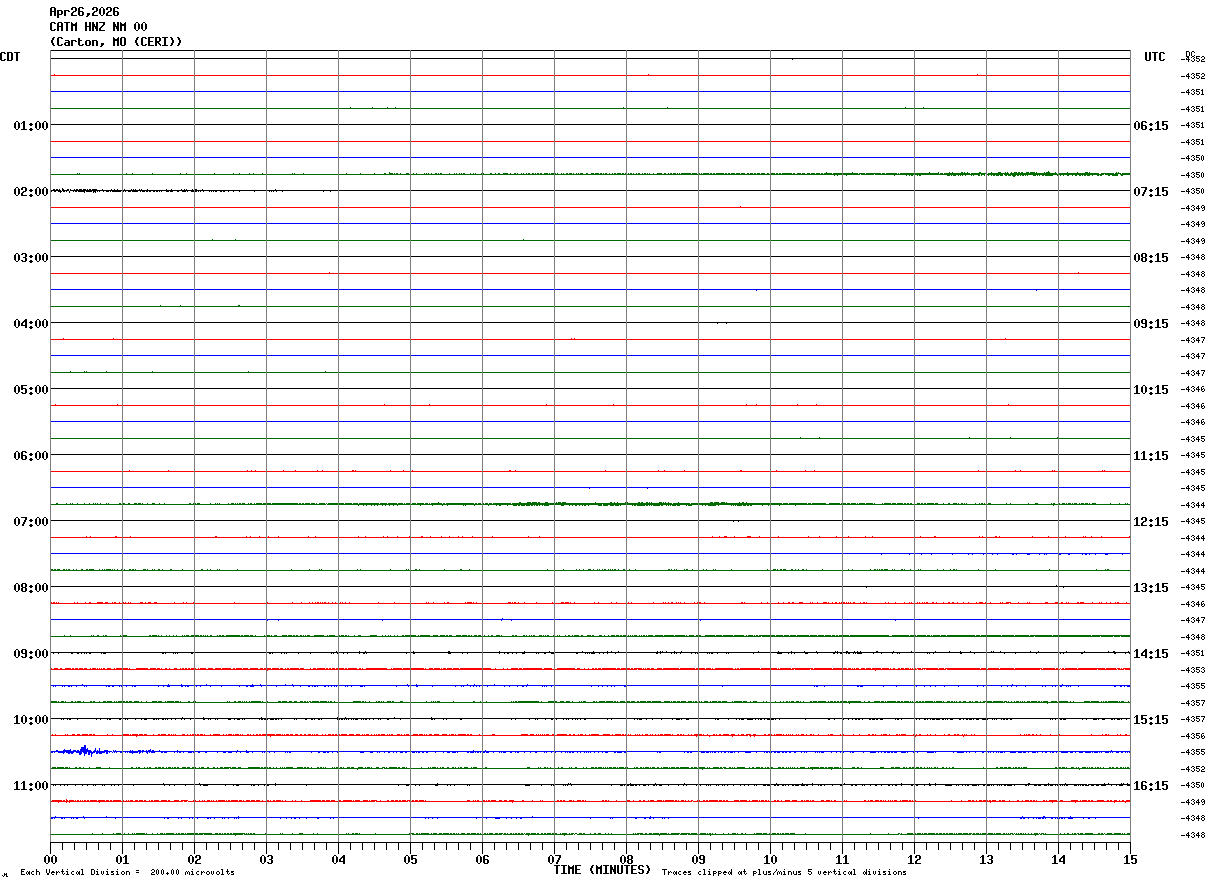Select the 01:00 CDT time label

click(31, 125)
